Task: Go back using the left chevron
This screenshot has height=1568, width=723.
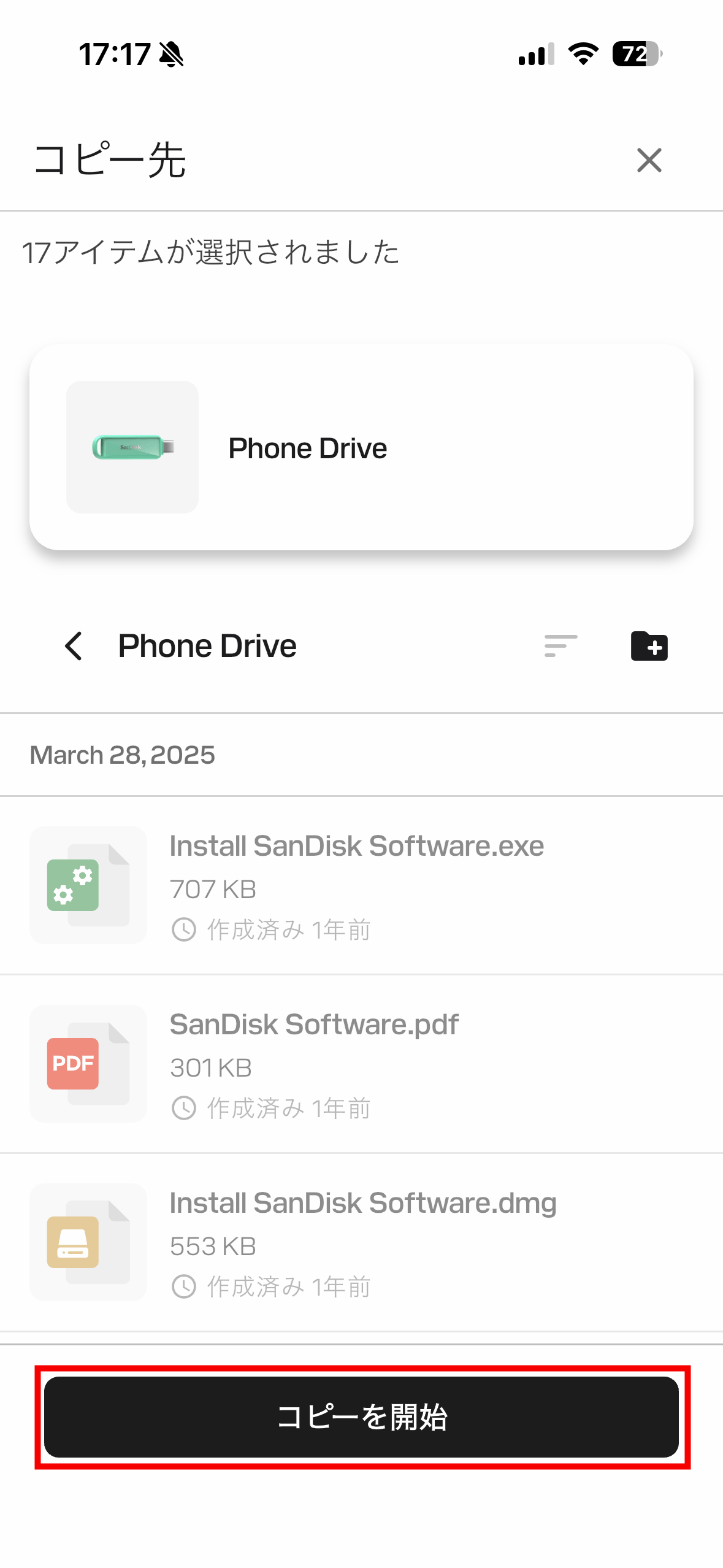Action: [x=74, y=646]
